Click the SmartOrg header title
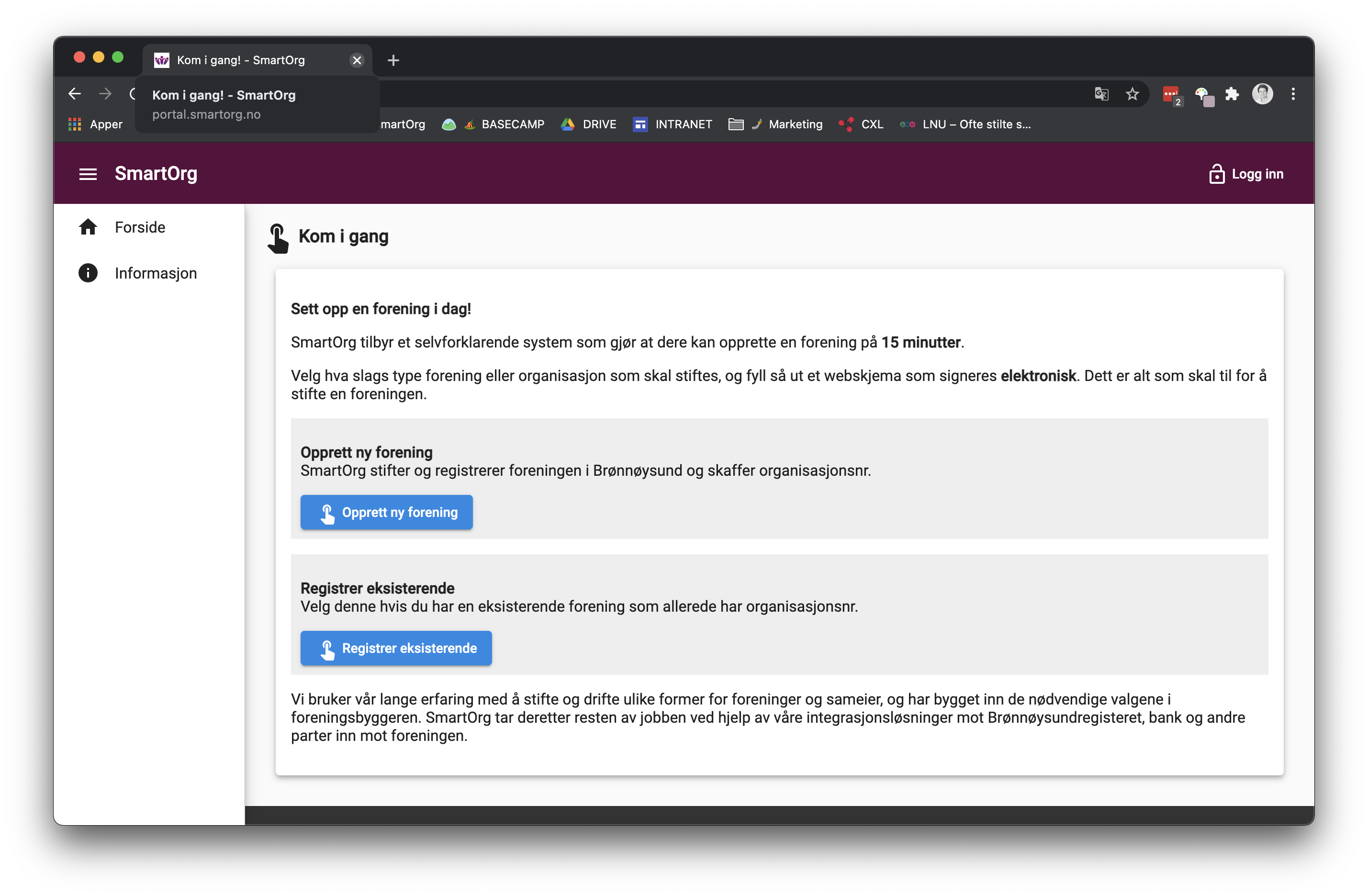Image resolution: width=1368 pixels, height=896 pixels. click(156, 174)
